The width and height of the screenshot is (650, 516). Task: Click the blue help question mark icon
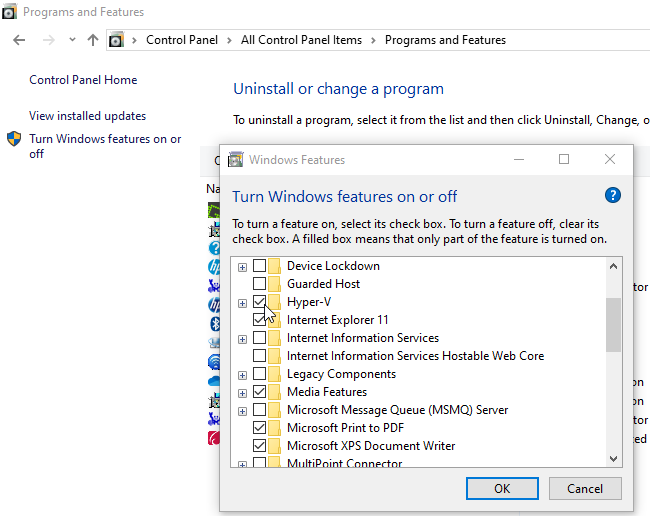coord(613,195)
